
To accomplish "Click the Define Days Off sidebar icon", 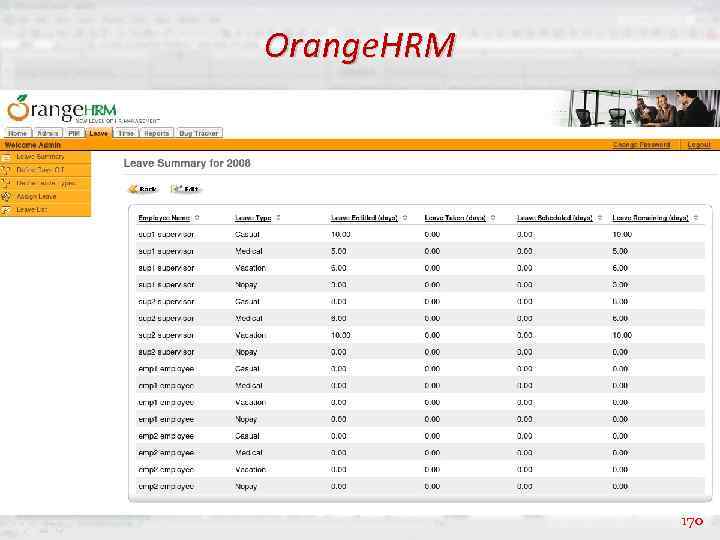I will 6,170.
